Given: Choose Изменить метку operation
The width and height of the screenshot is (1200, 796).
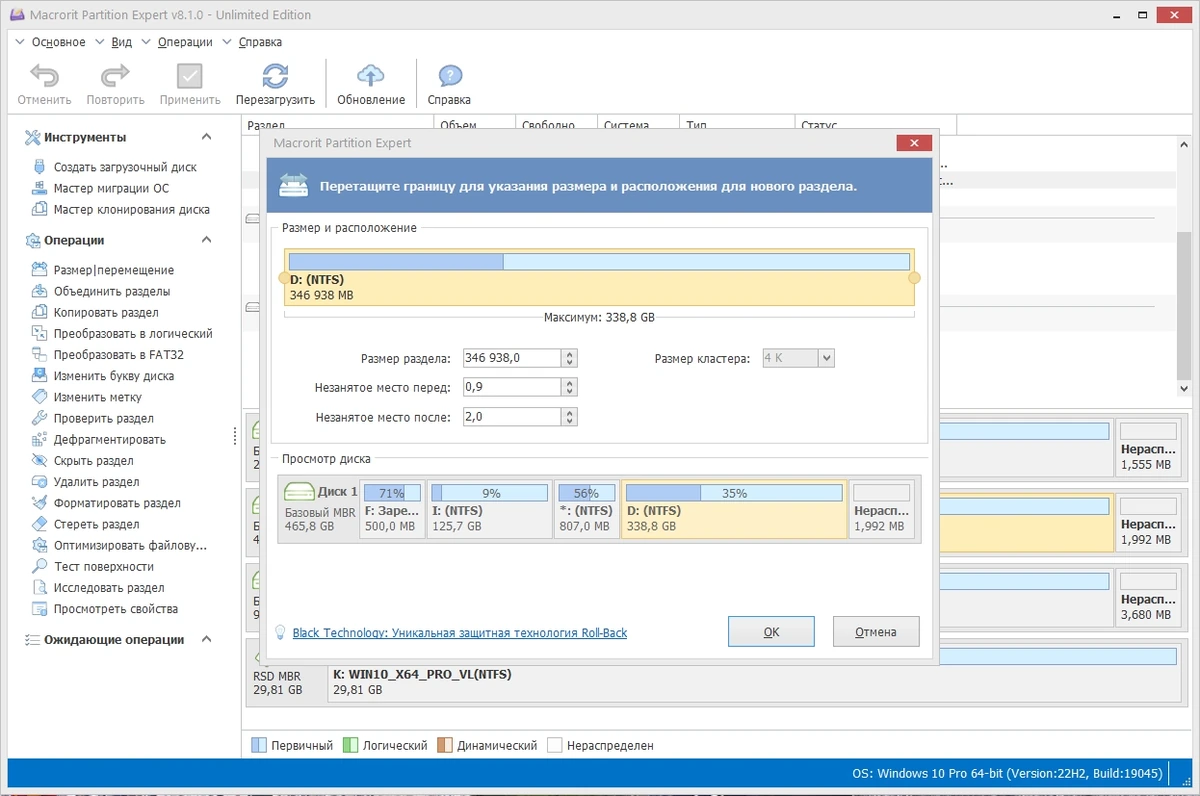Looking at the screenshot, I should pyautogui.click(x=97, y=397).
